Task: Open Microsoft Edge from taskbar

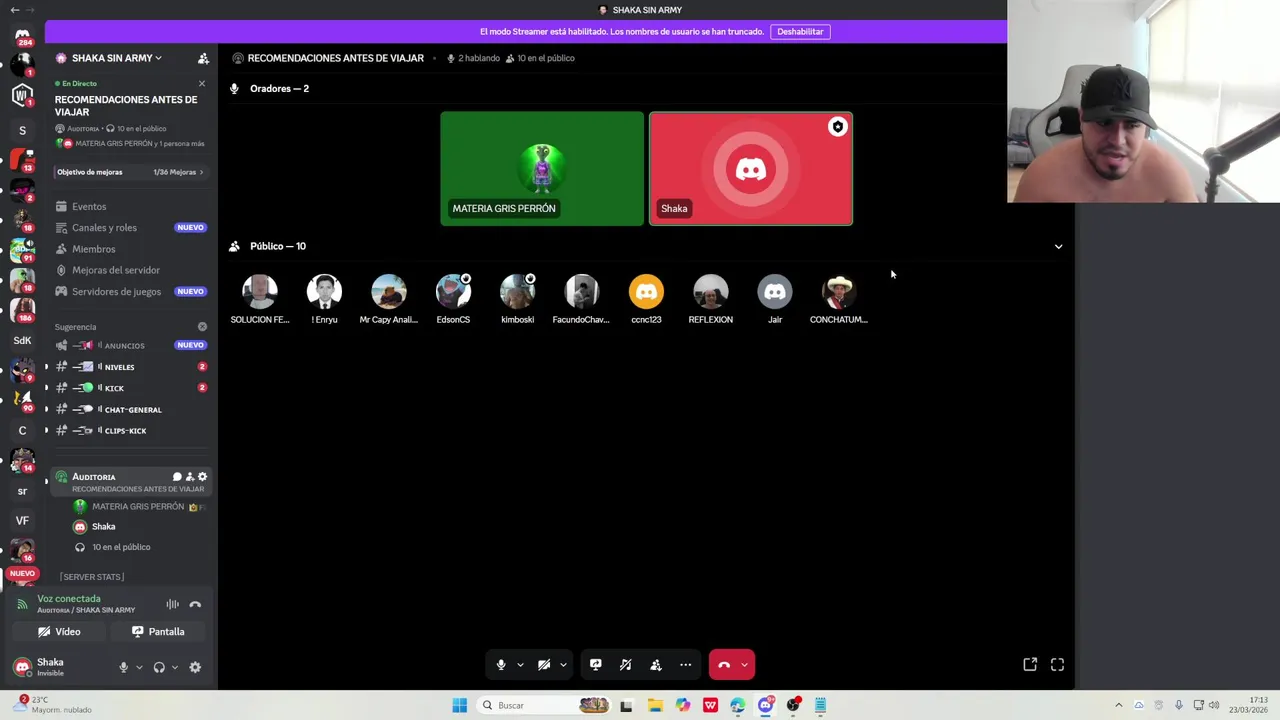Action: point(738,705)
